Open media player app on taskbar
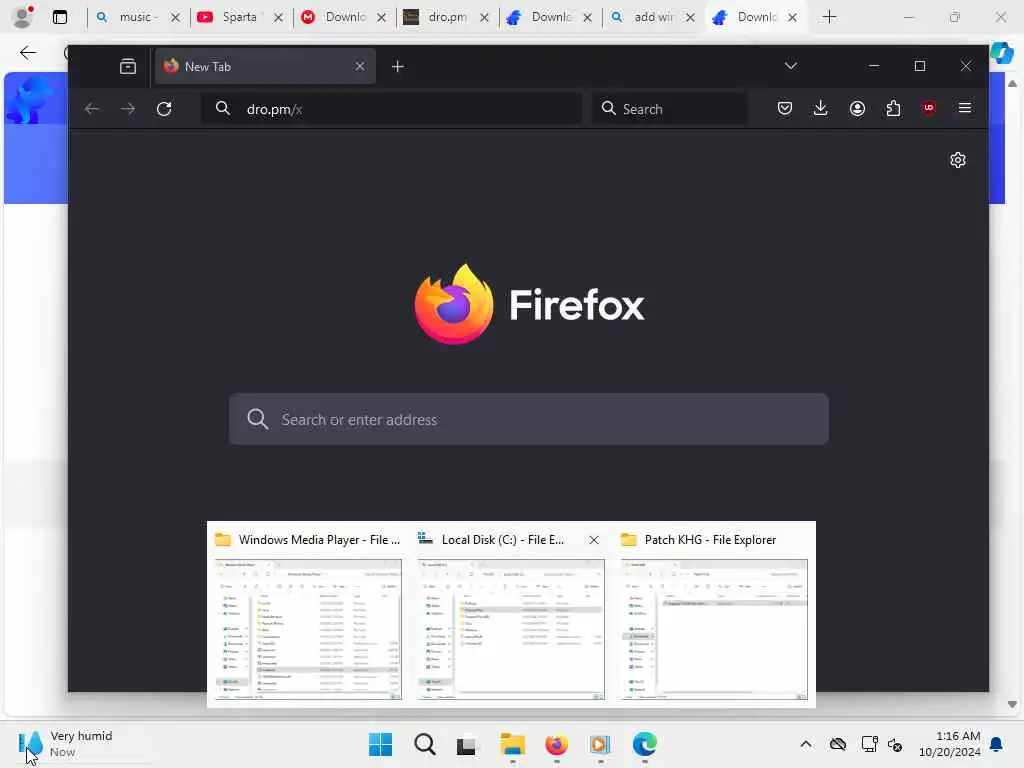The height and width of the screenshot is (768, 1024). (600, 744)
